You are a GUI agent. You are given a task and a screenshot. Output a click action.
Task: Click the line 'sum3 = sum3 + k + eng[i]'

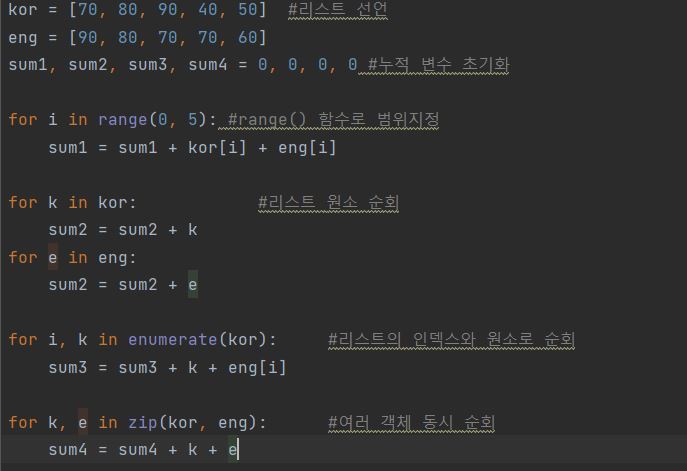coord(167,368)
